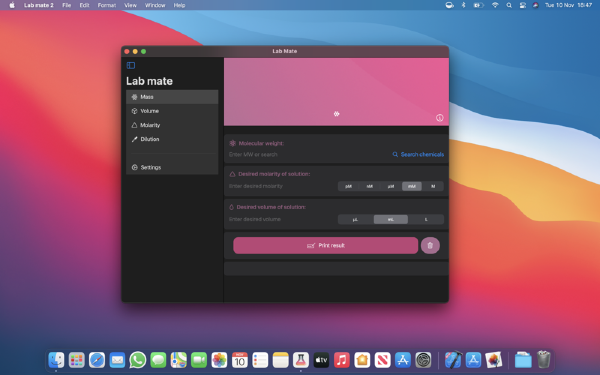Click the atom icon in the pink banner
The width and height of the screenshot is (600, 375).
(336, 114)
